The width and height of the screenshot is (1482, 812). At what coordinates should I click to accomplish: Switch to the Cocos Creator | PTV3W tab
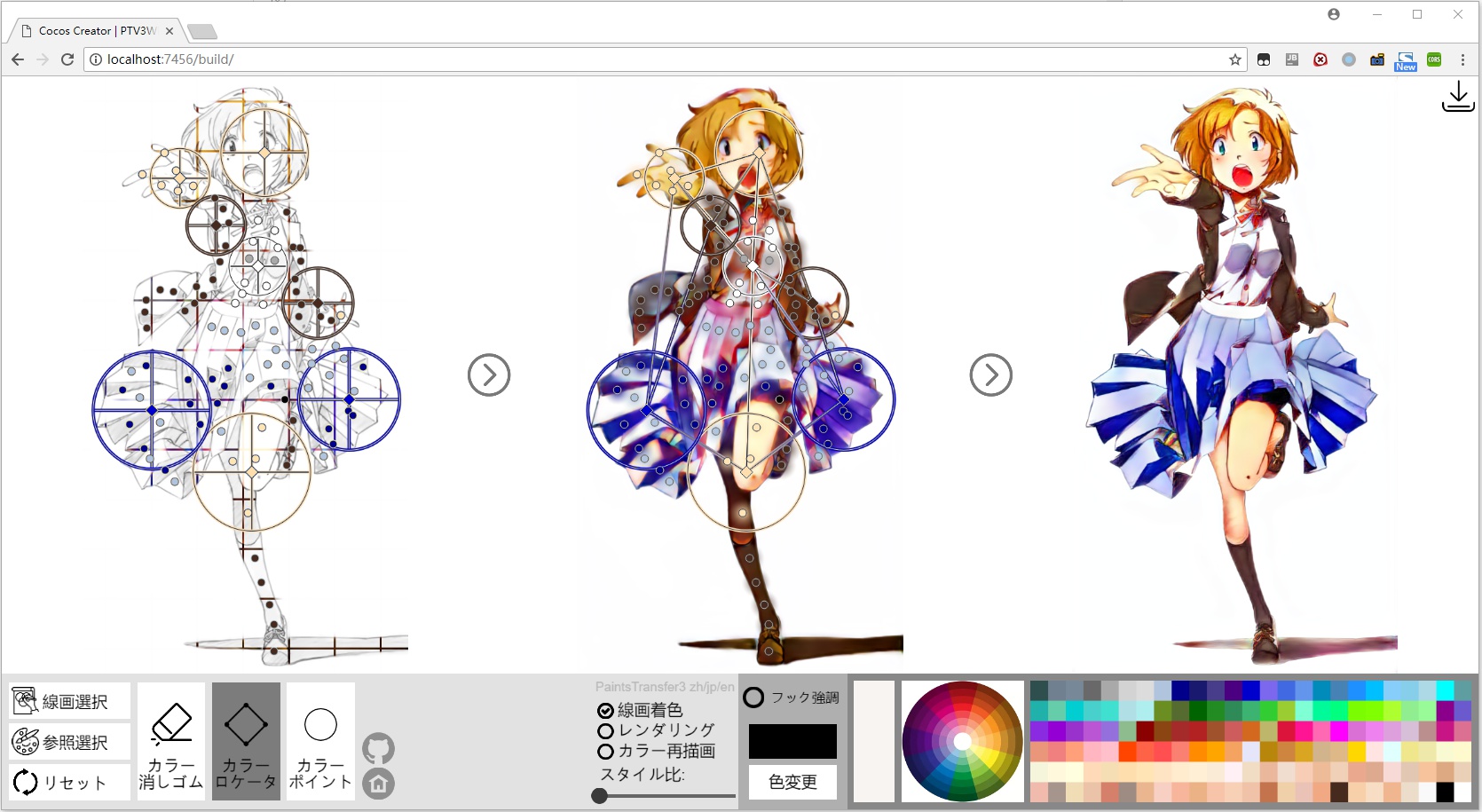(98, 31)
